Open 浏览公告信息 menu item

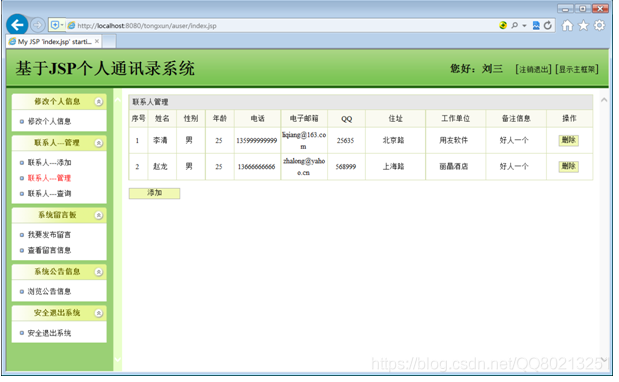click(x=49, y=292)
